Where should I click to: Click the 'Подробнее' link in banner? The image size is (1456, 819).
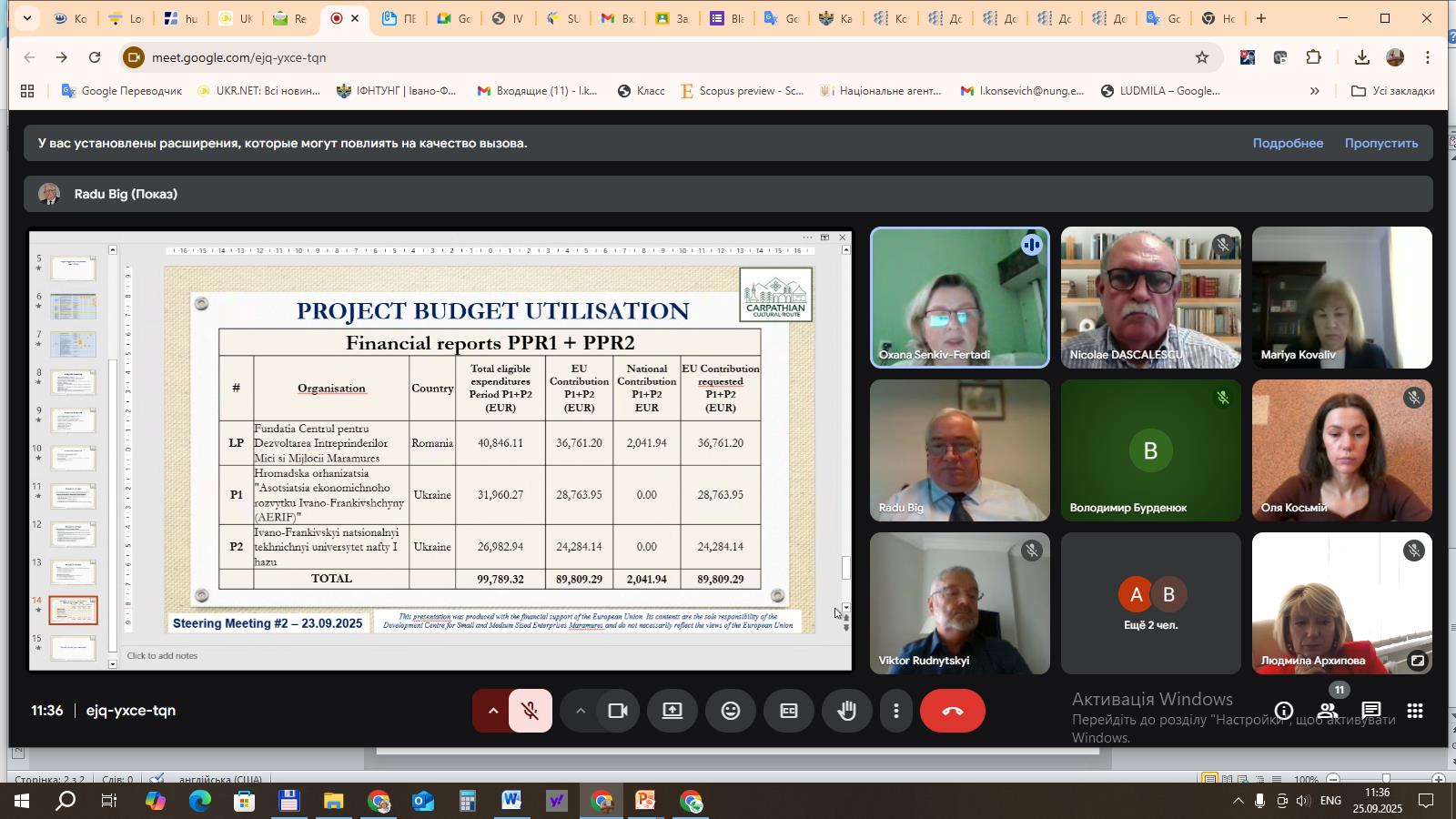[1288, 144]
